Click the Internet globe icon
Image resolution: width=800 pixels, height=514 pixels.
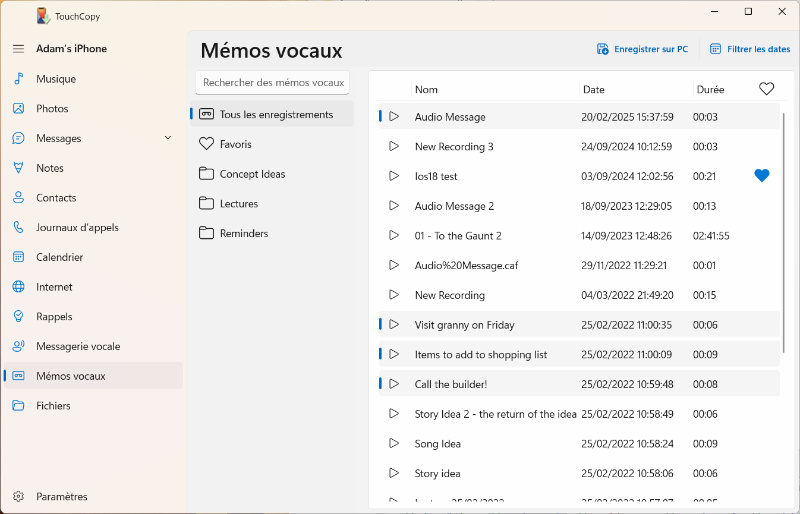pyautogui.click(x=18, y=287)
